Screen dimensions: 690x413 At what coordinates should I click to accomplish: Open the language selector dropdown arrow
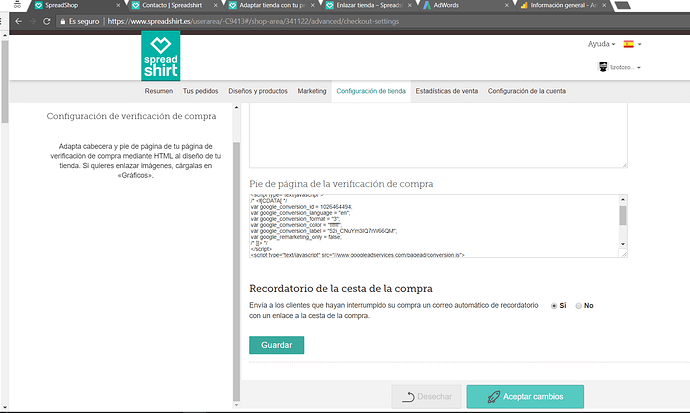click(x=639, y=44)
